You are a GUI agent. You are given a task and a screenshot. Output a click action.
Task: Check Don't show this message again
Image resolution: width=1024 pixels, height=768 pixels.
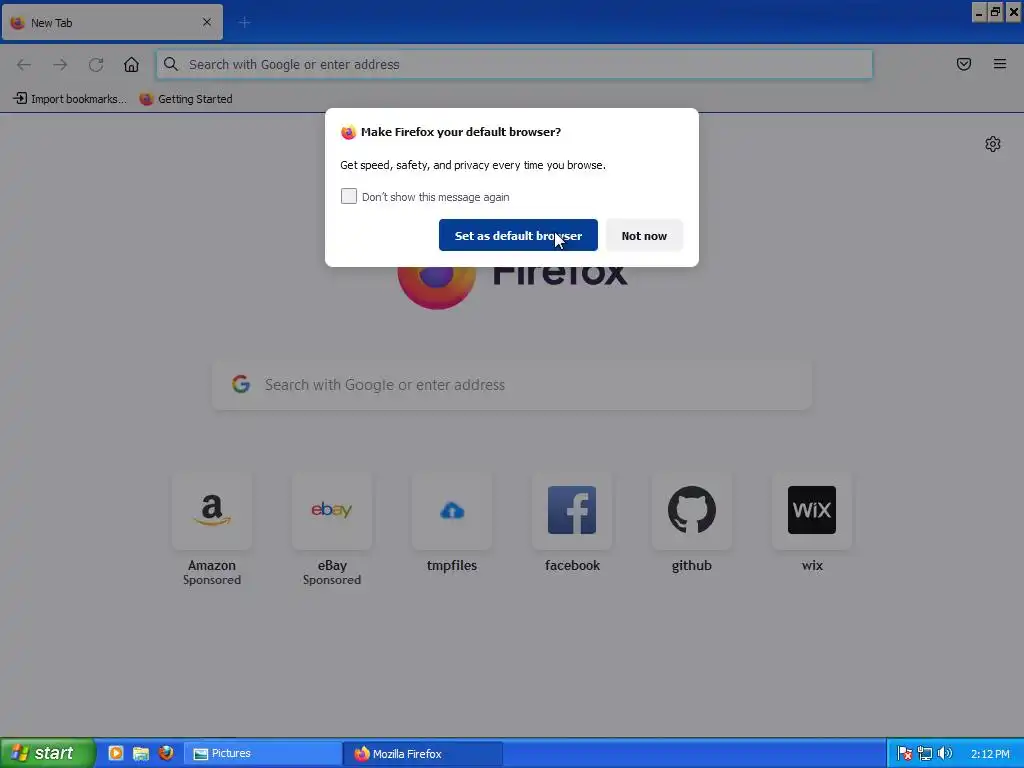click(349, 196)
